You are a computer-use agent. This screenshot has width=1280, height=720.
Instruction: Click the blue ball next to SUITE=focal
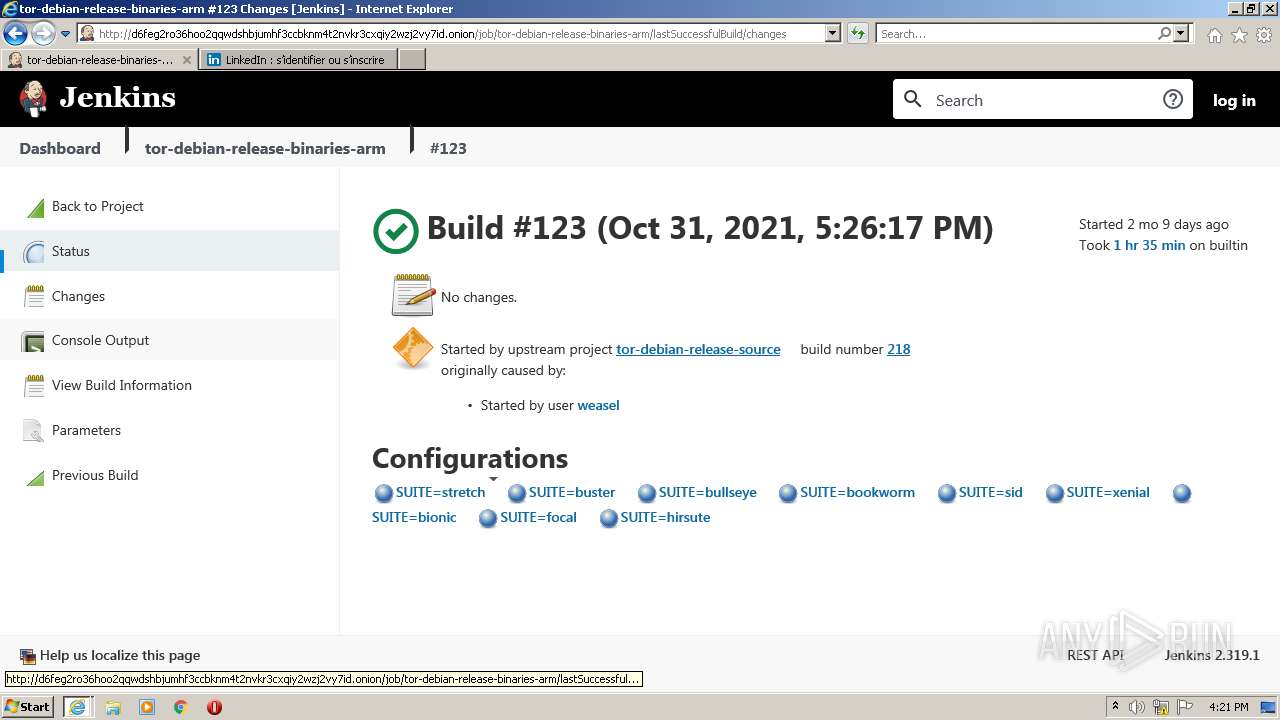[x=487, y=518]
